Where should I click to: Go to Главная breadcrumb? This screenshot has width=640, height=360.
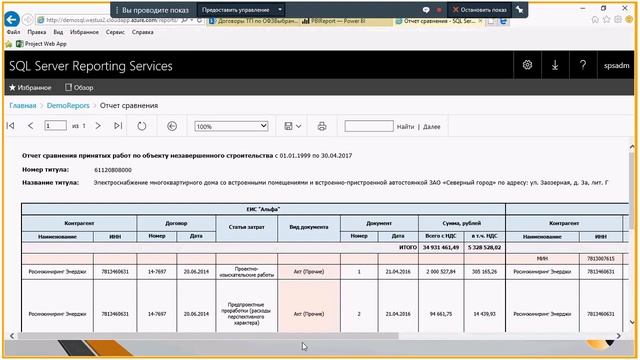click(23, 105)
